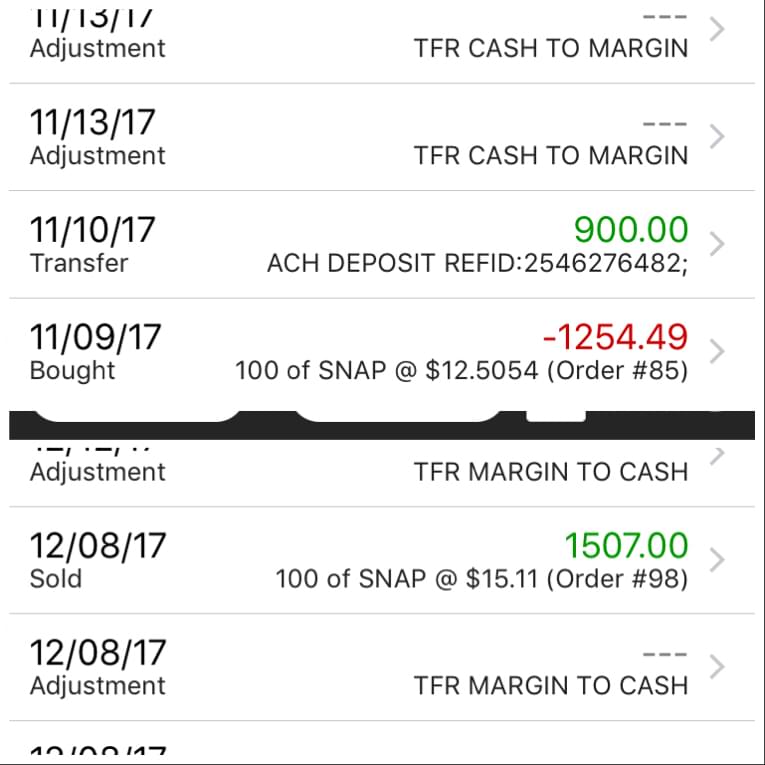Tap the Bought type label

[x=72, y=371]
